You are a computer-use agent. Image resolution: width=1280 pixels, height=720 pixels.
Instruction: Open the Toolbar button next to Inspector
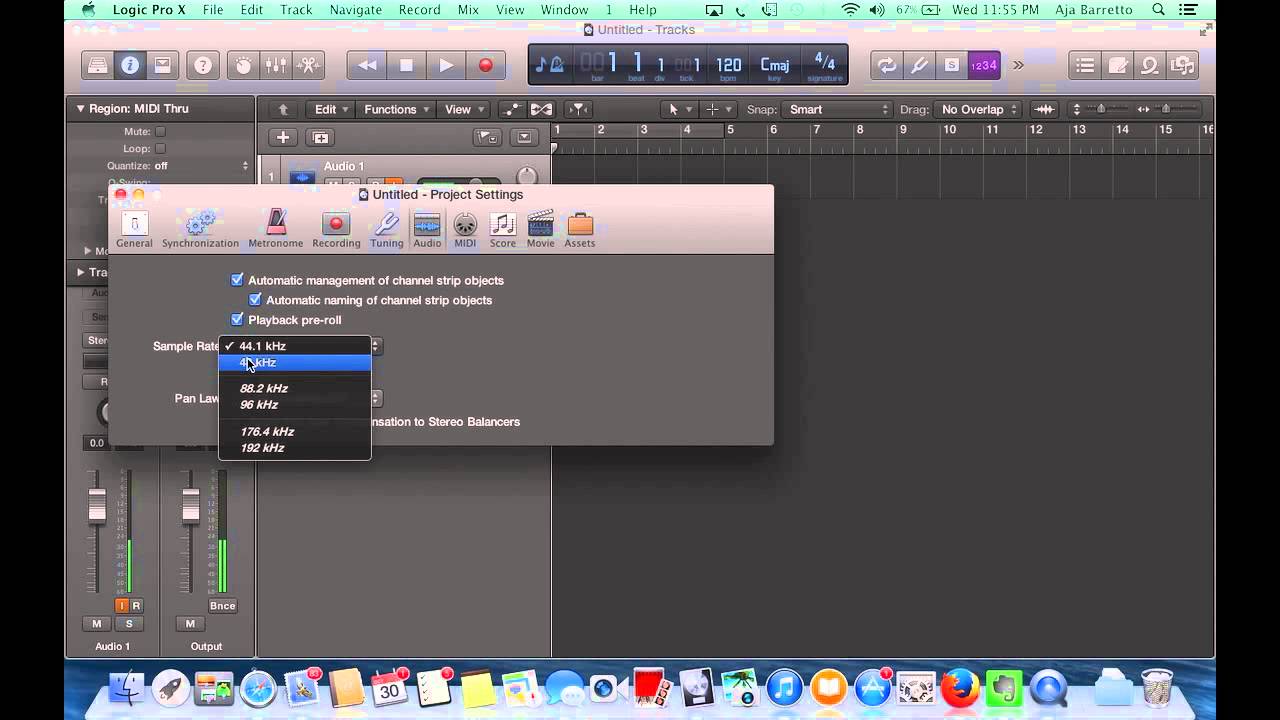(162, 65)
